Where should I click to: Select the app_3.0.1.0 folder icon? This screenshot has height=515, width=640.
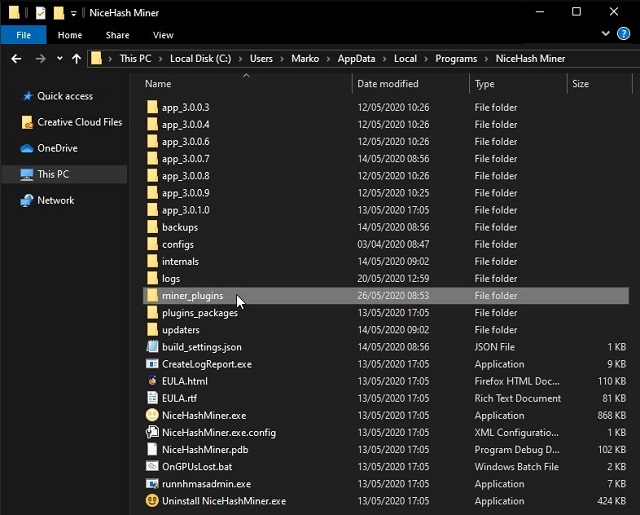pyautogui.click(x=152, y=210)
